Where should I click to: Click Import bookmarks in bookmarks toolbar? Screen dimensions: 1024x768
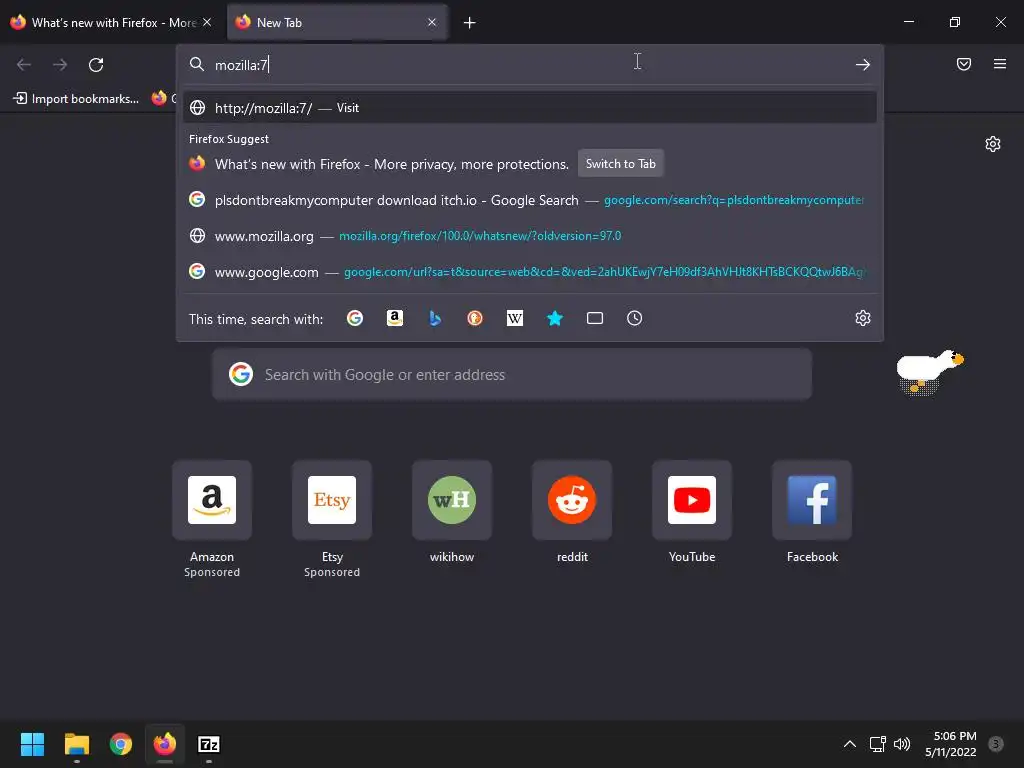[76, 99]
